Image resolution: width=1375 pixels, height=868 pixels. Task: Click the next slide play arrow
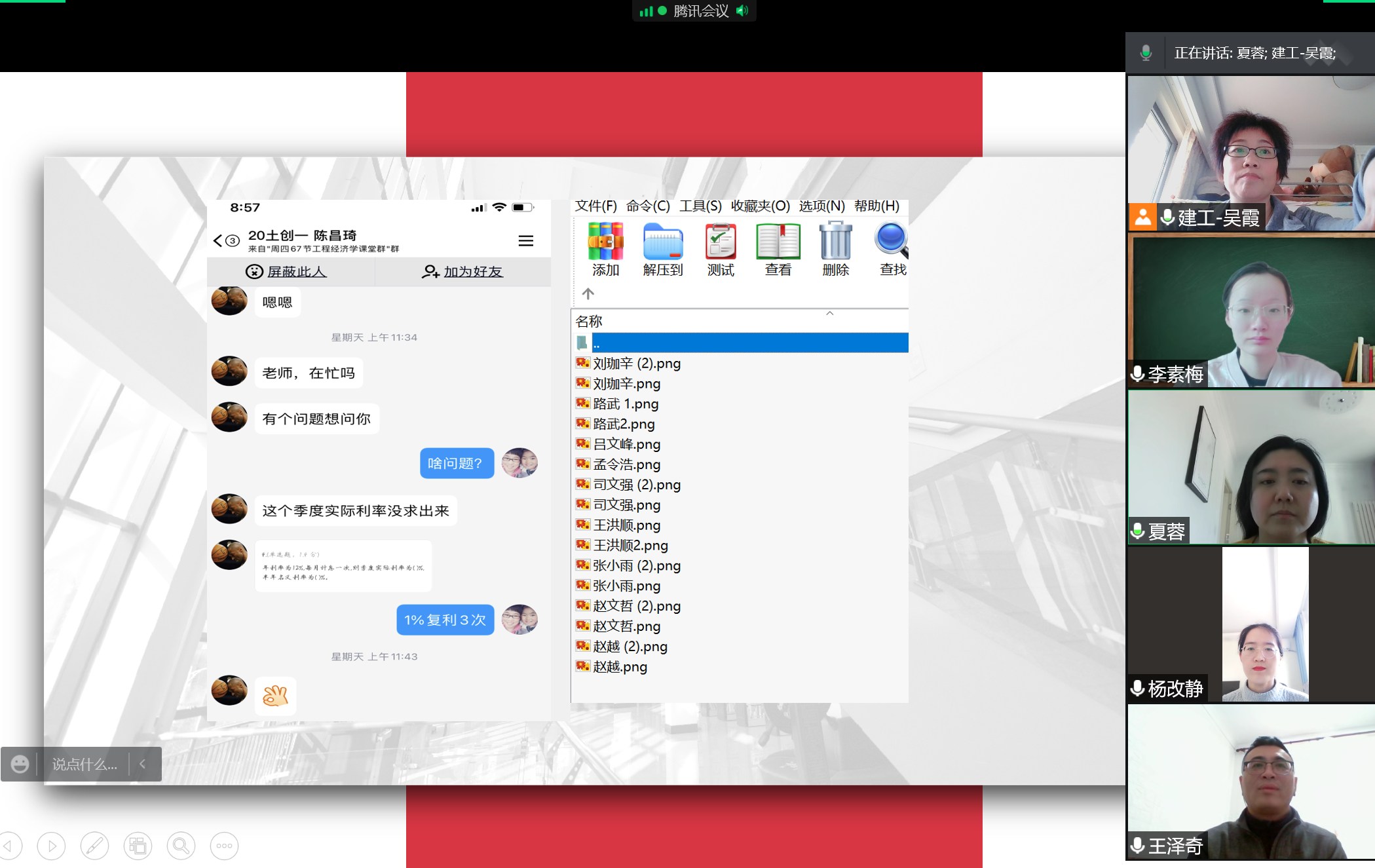click(x=51, y=846)
